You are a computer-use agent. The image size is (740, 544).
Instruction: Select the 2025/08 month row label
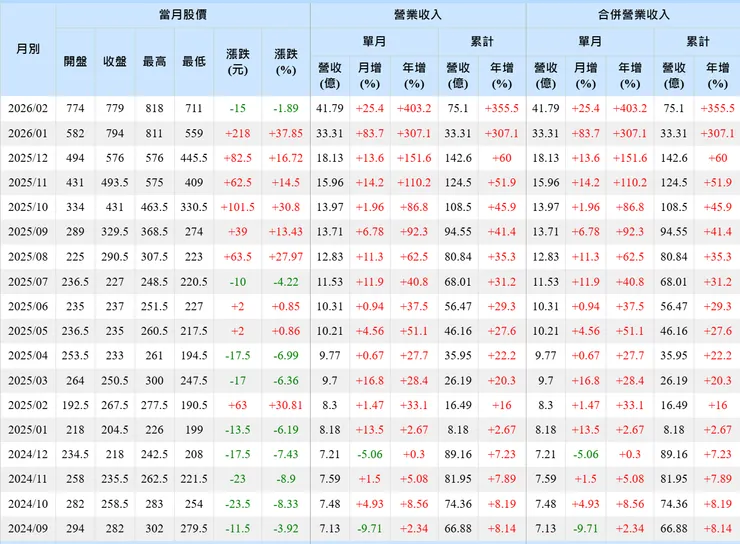pyautogui.click(x=28, y=257)
